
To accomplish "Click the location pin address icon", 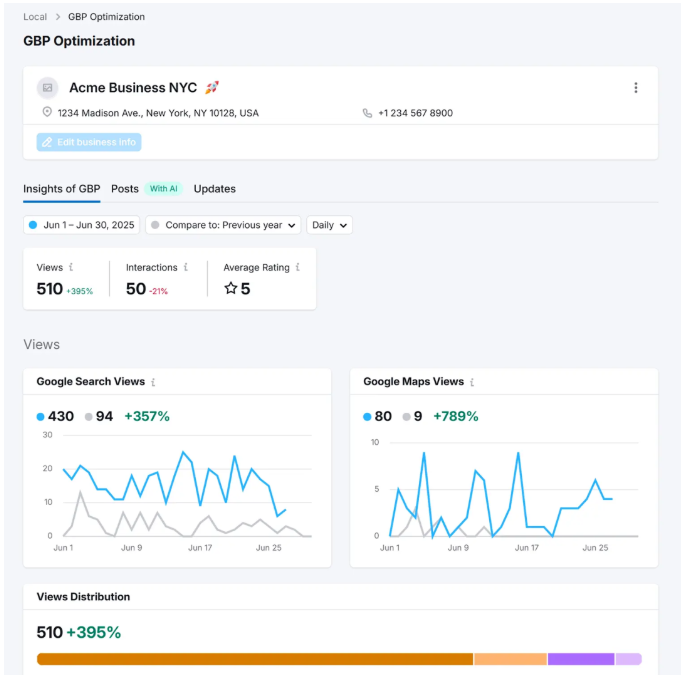I will coord(47,113).
